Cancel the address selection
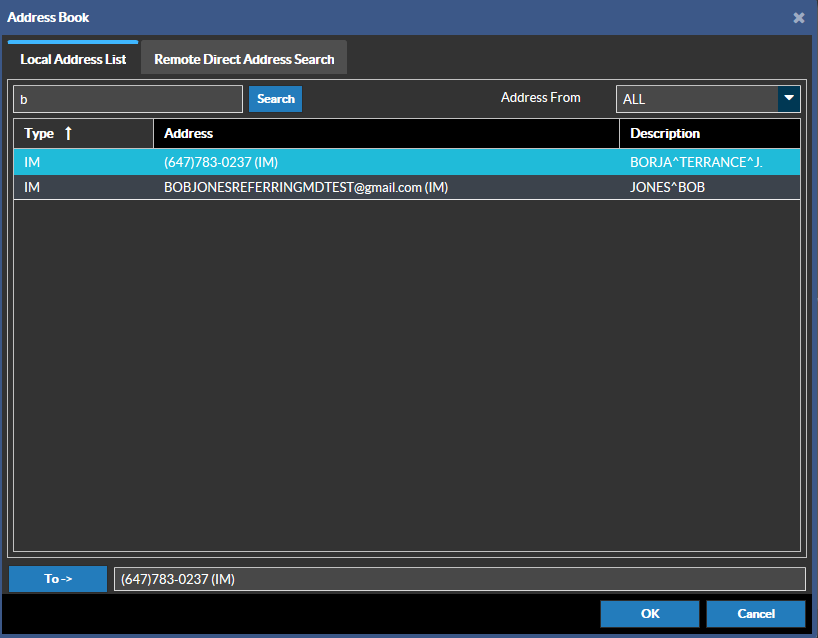Viewport: 818px width, 638px height. (x=755, y=613)
